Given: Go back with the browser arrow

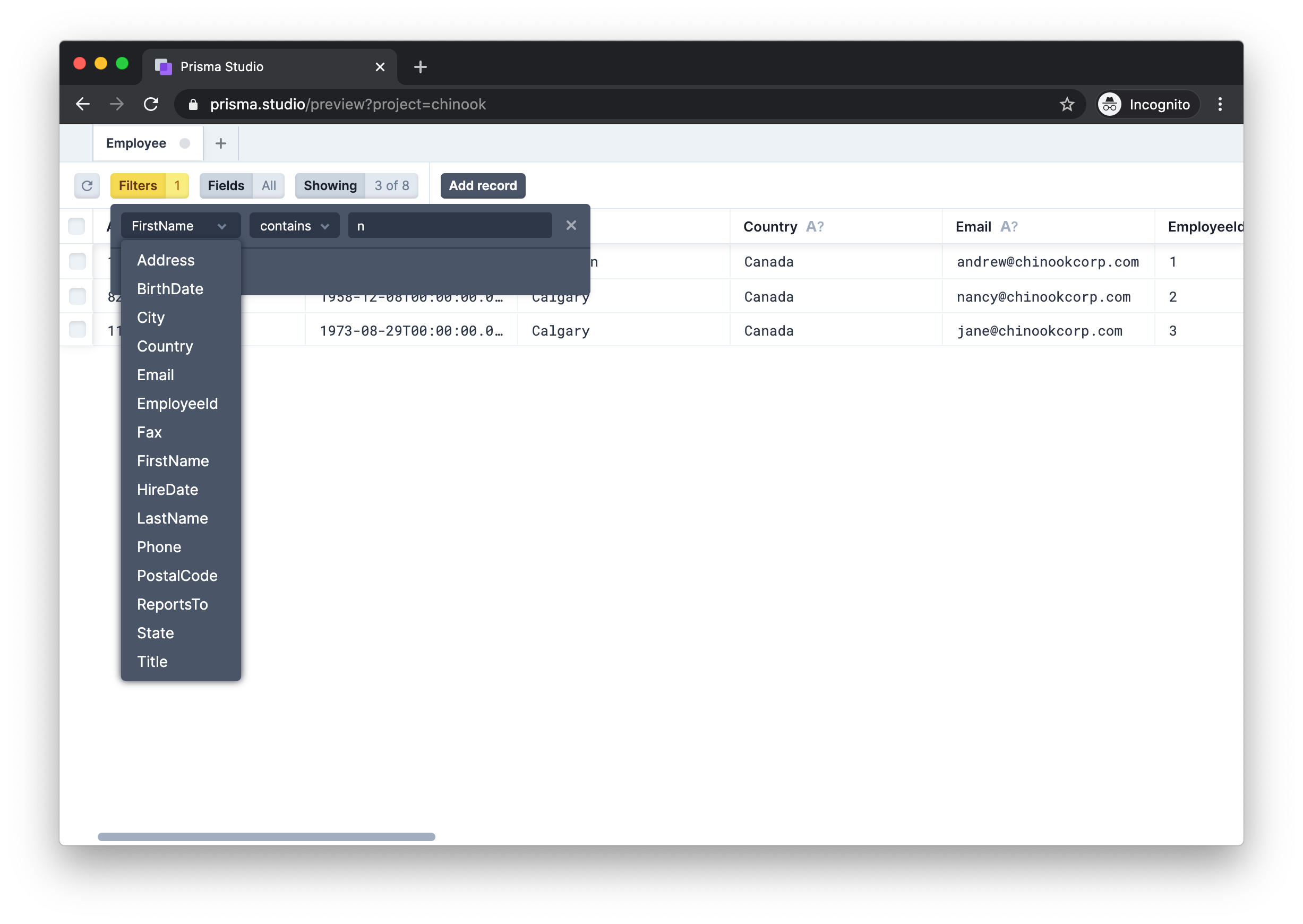Looking at the screenshot, I should (83, 104).
